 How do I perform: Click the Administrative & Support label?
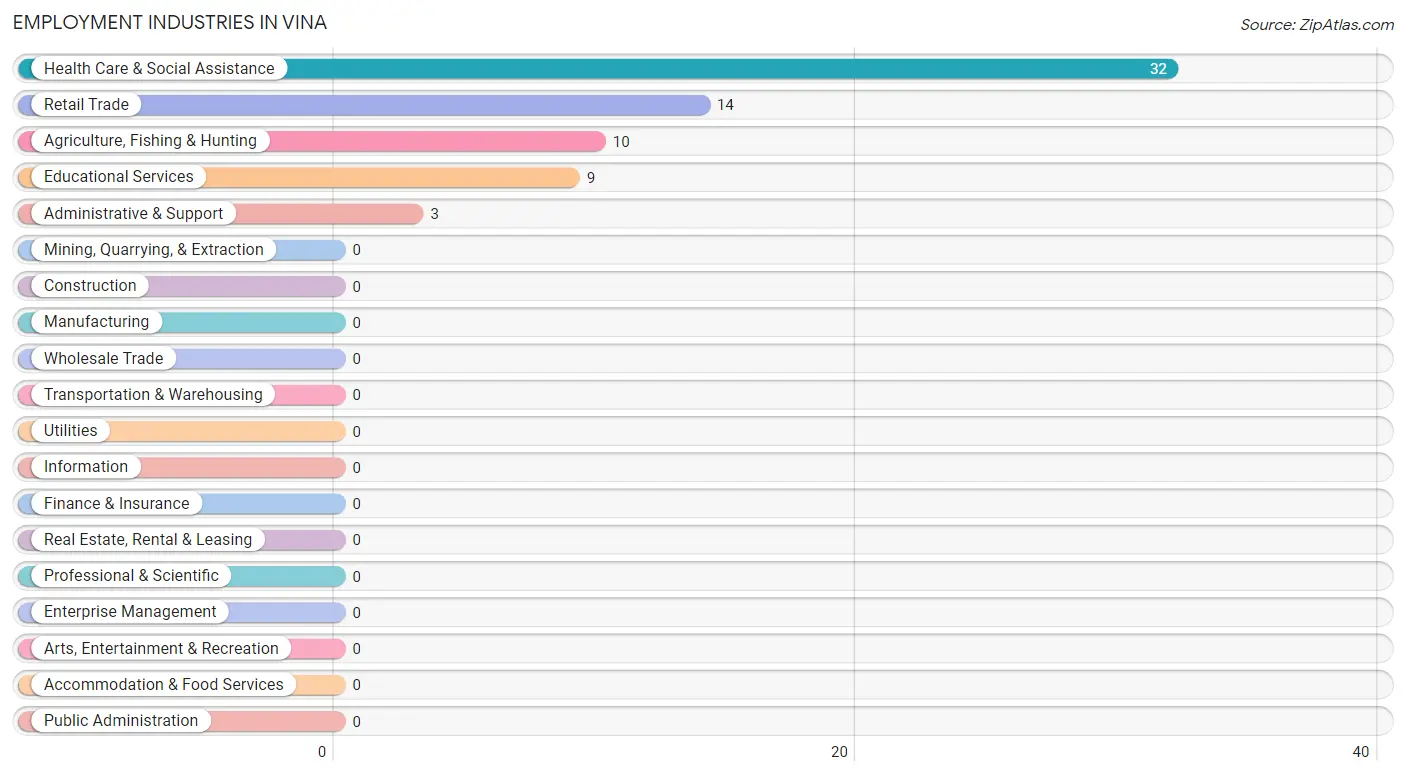coord(134,213)
